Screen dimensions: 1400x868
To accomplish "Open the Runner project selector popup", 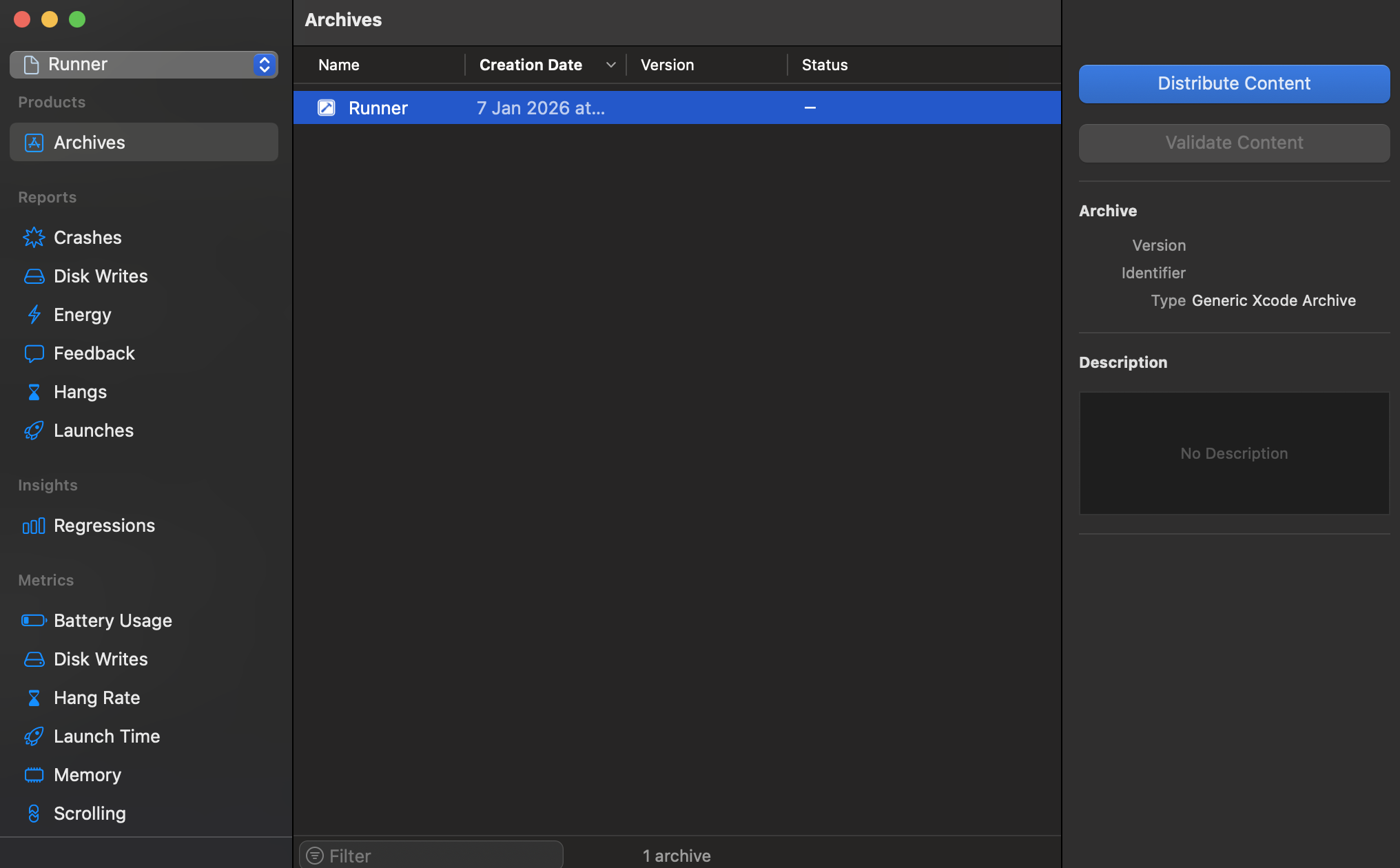I will click(x=143, y=65).
